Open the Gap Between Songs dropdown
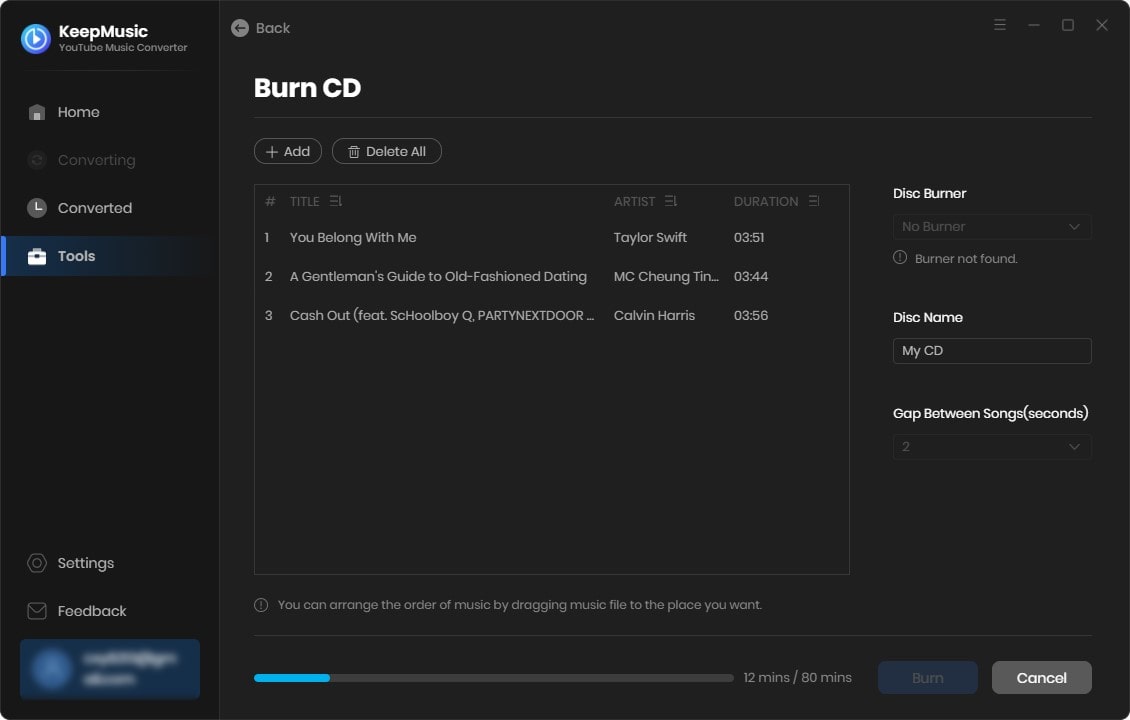Image resolution: width=1130 pixels, height=720 pixels. (991, 447)
